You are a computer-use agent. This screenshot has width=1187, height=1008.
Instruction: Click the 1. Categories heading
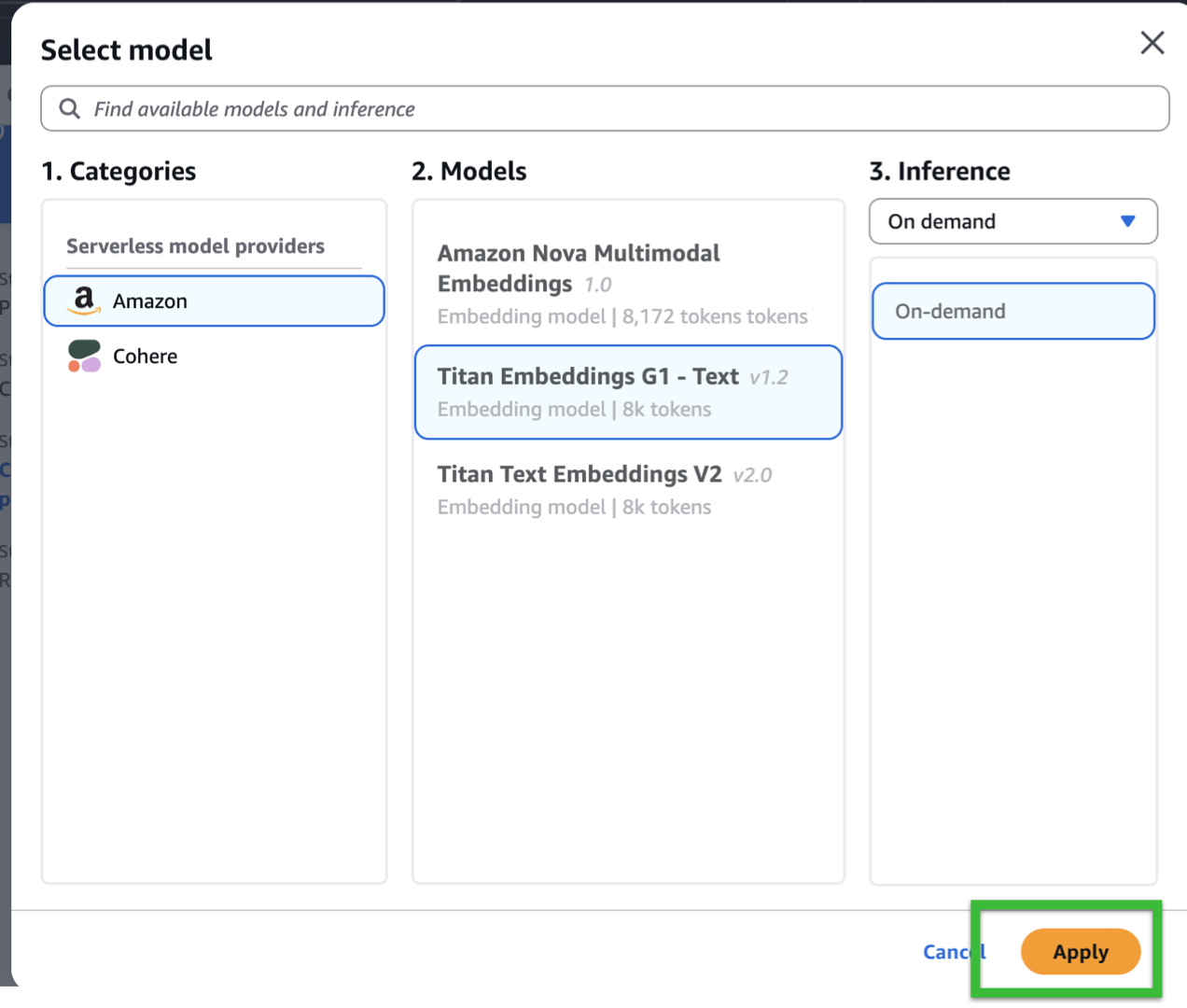[x=119, y=171]
